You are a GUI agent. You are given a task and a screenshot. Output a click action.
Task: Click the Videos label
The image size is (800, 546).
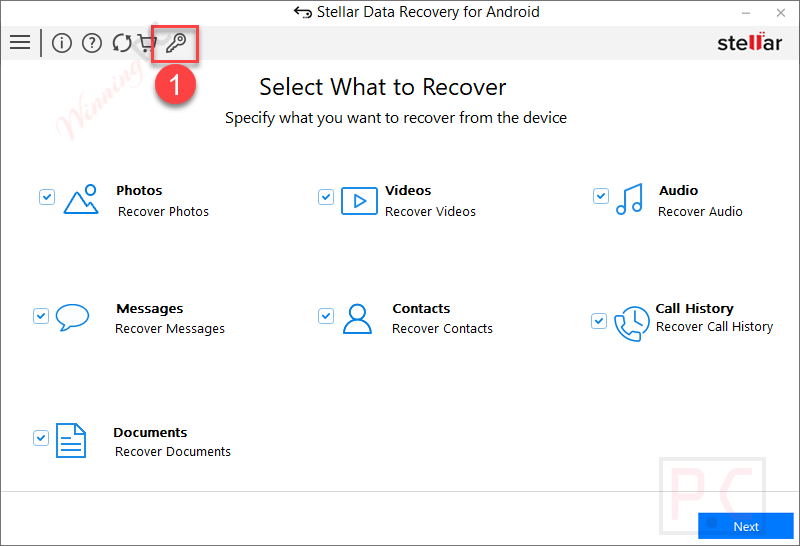[x=408, y=191]
